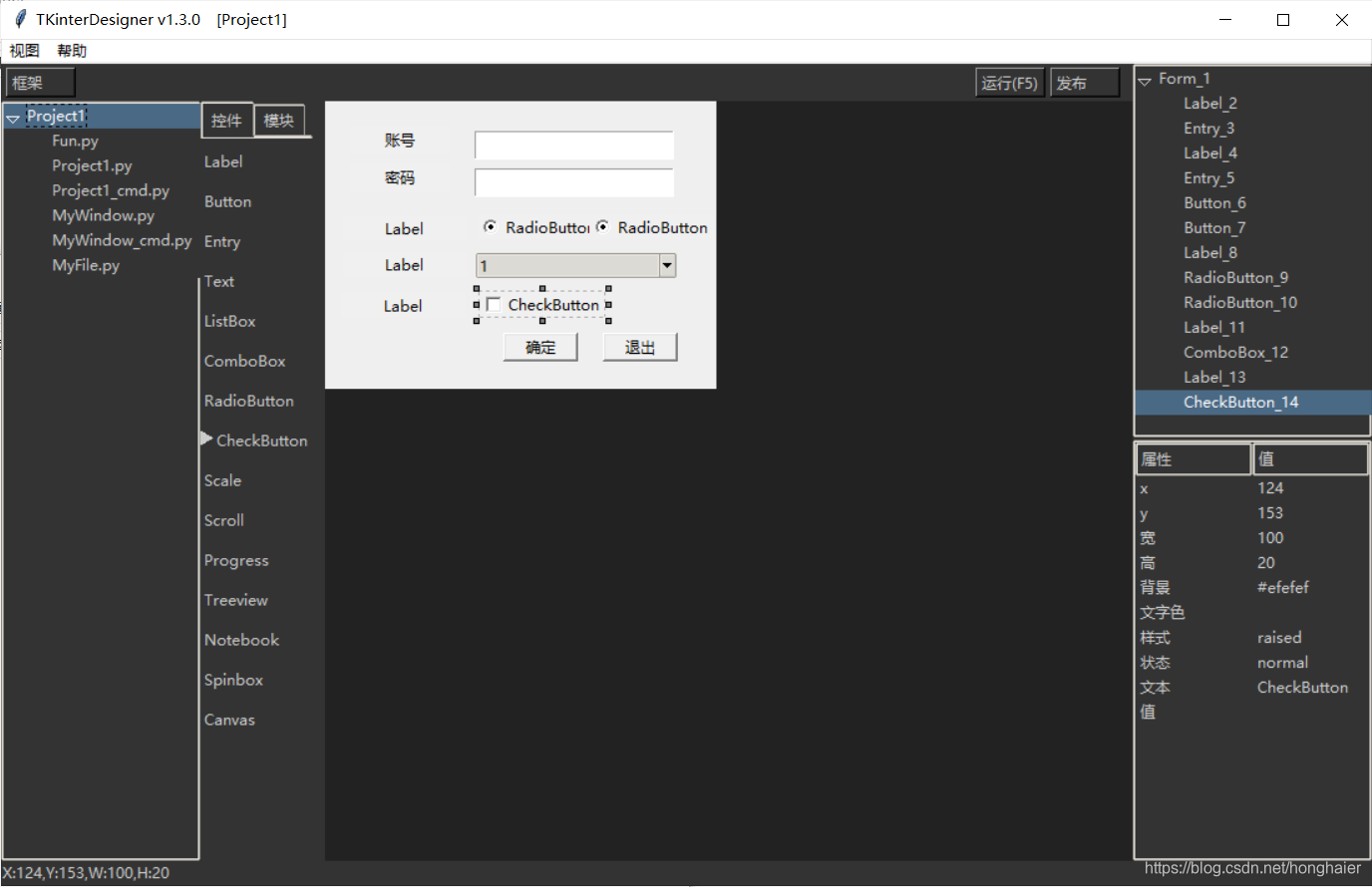Select CheckButton_14 in the widget tree
Image resolution: width=1372 pixels, height=887 pixels.
click(1241, 403)
